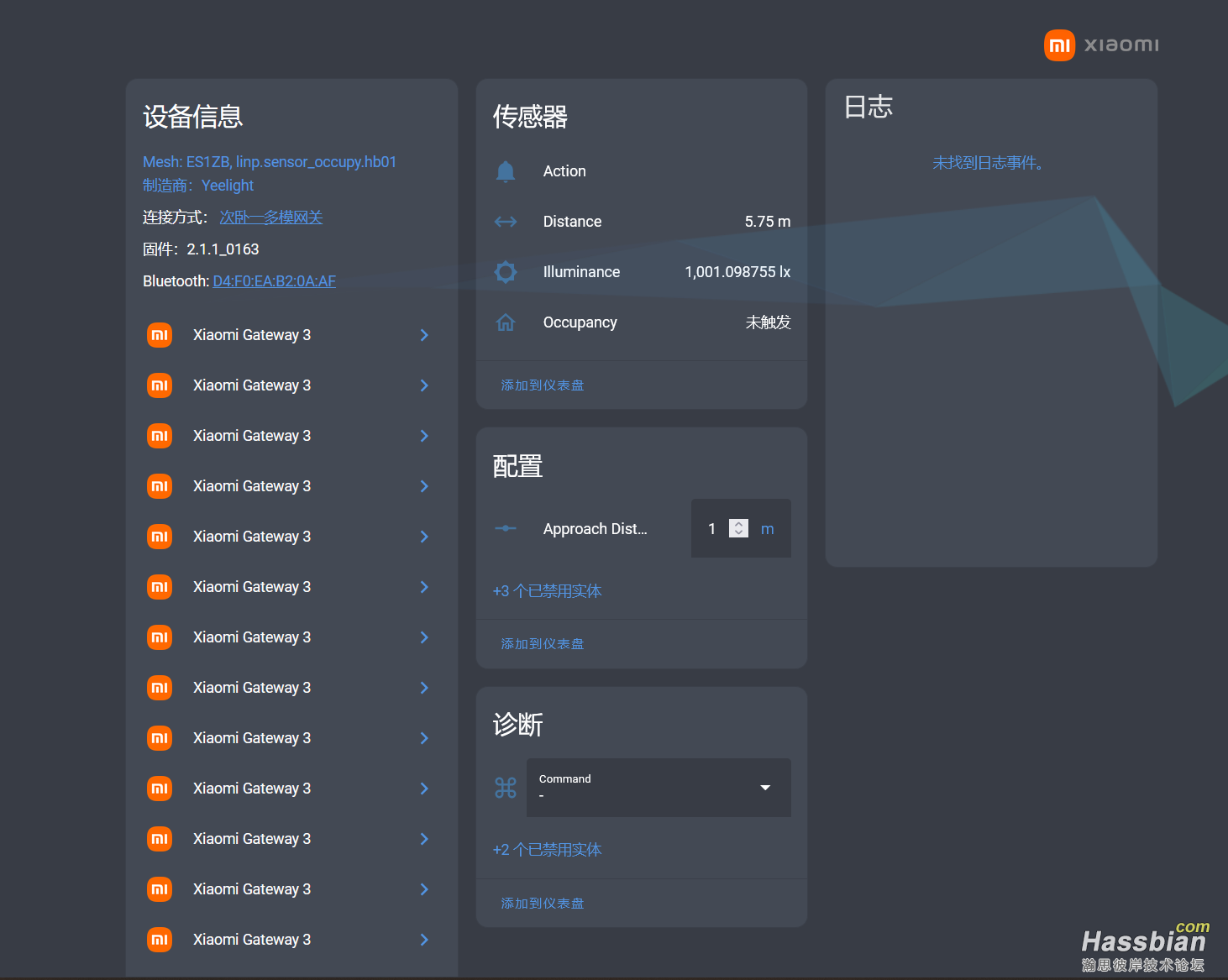The height and width of the screenshot is (980, 1228).
Task: Click the Xiaomi logo icon
Action: (1059, 45)
